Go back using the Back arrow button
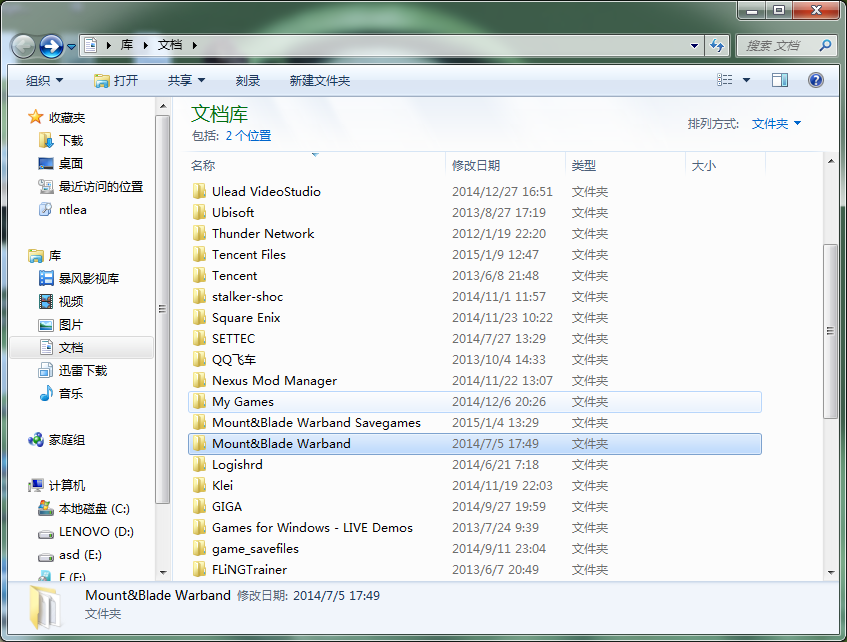The image size is (847, 642). 24,46
